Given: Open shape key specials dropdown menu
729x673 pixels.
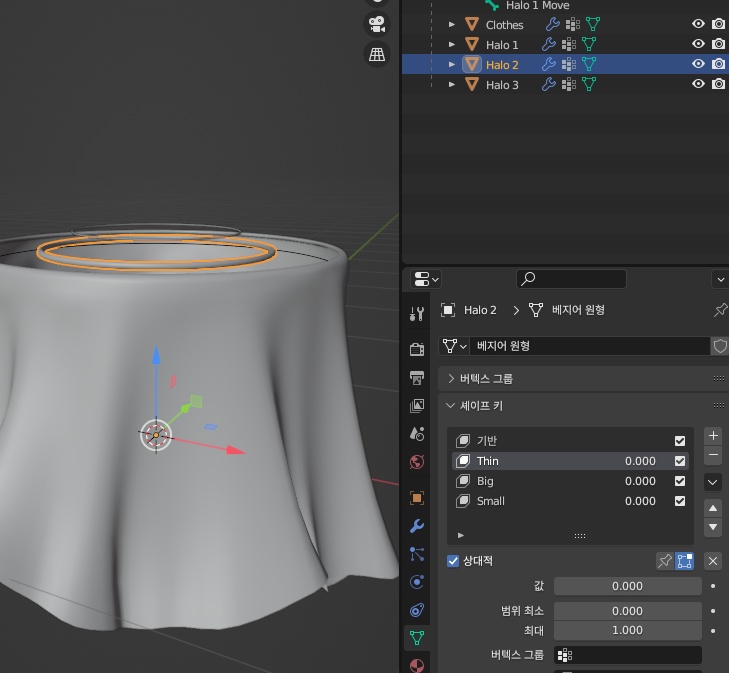Looking at the screenshot, I should 713,482.
